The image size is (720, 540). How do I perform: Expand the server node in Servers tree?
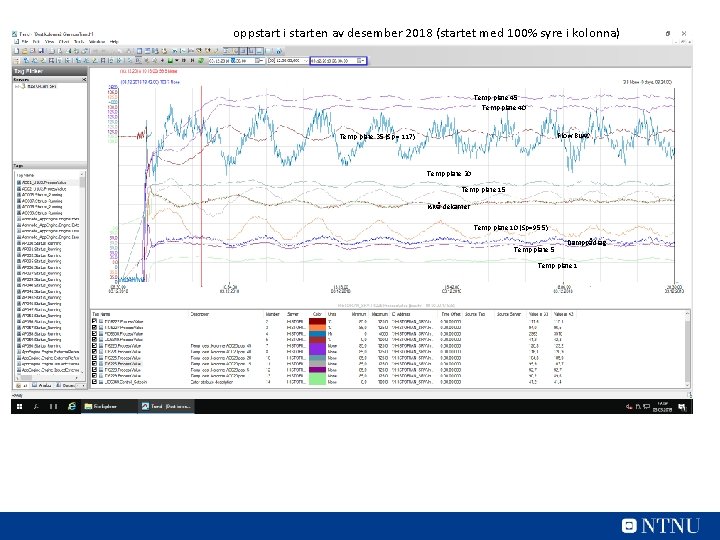coord(16,86)
